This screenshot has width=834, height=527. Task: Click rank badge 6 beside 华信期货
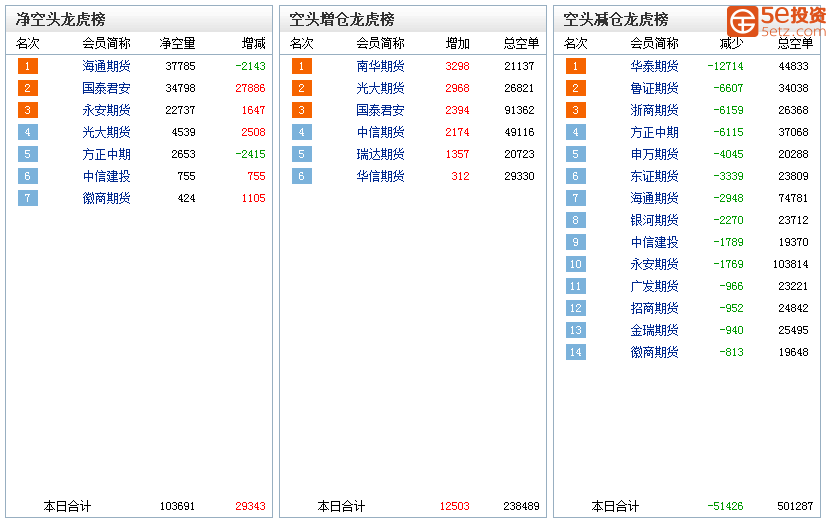(302, 176)
